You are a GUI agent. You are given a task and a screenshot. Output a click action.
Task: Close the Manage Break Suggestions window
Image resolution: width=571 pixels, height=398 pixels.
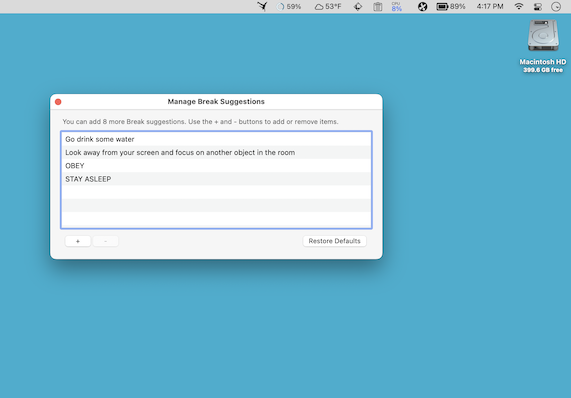(58, 102)
